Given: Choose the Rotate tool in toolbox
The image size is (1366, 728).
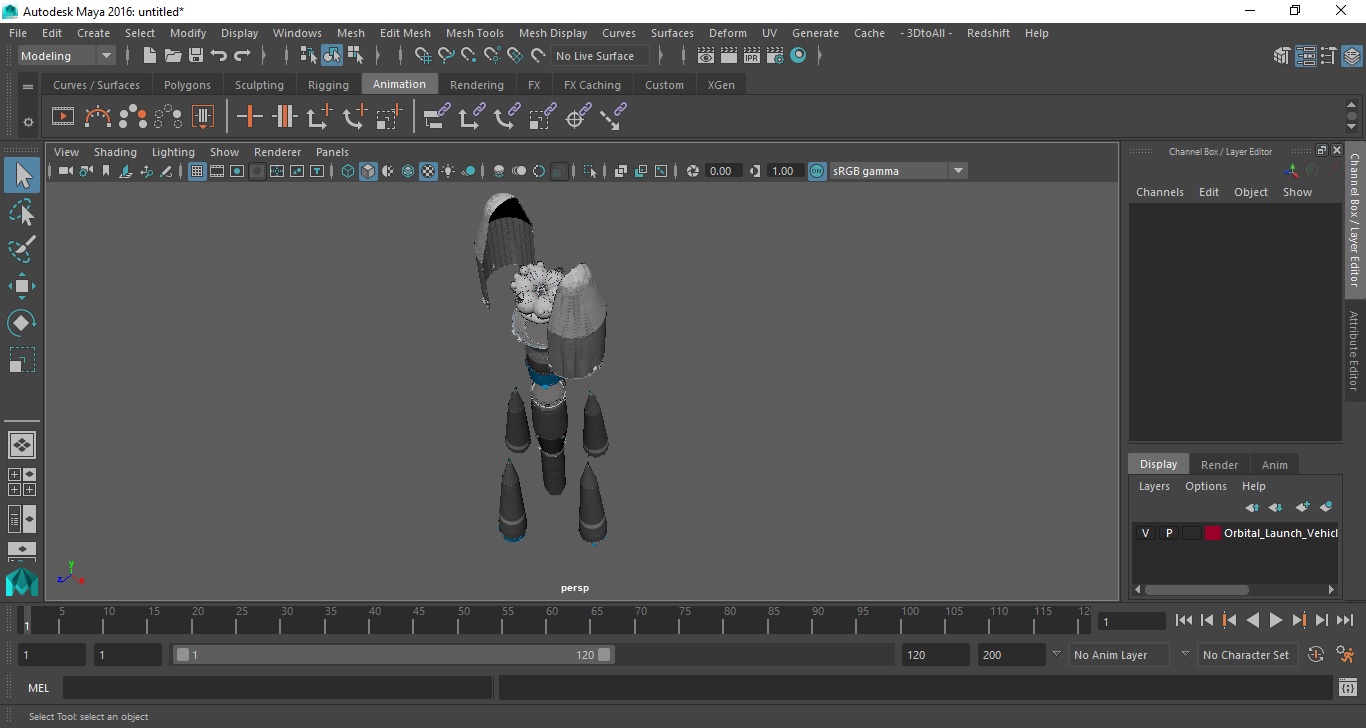Looking at the screenshot, I should tap(22, 322).
